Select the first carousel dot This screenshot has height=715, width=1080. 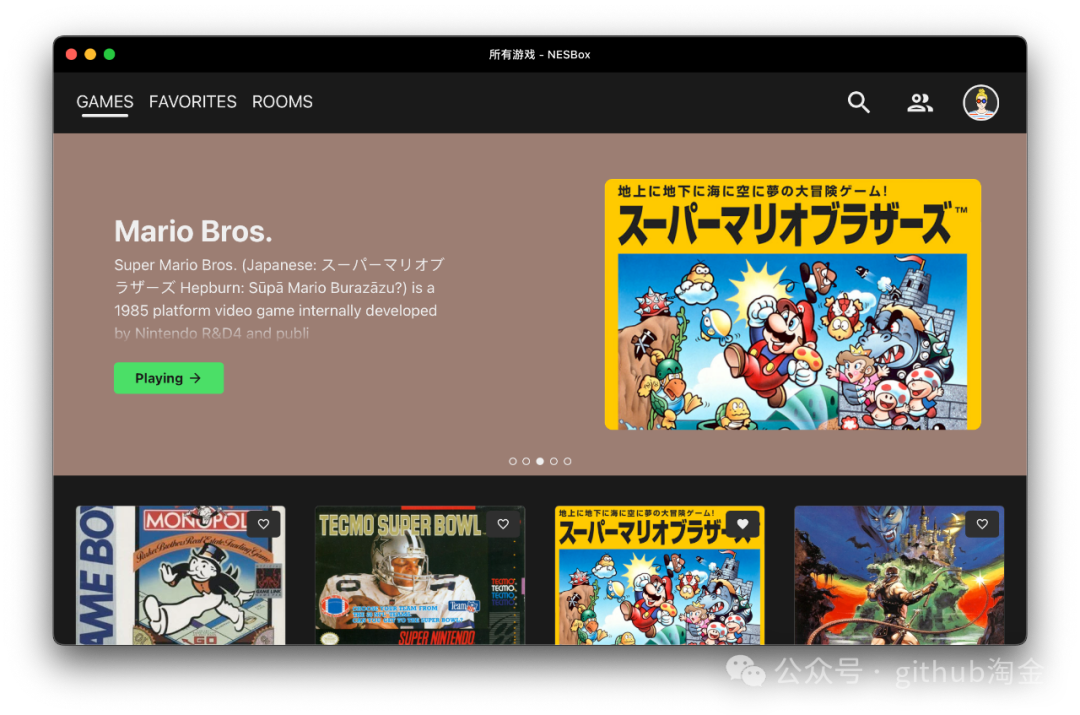(512, 462)
